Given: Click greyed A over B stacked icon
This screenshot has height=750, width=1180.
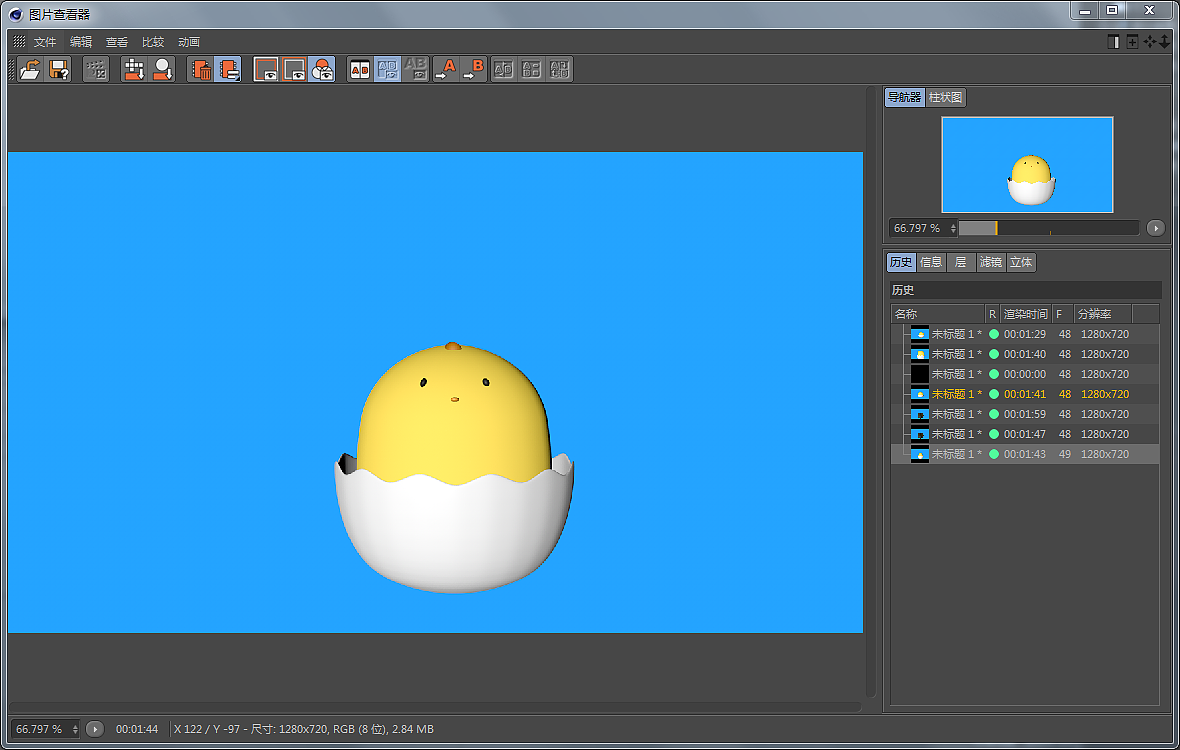Looking at the screenshot, I should (531, 69).
